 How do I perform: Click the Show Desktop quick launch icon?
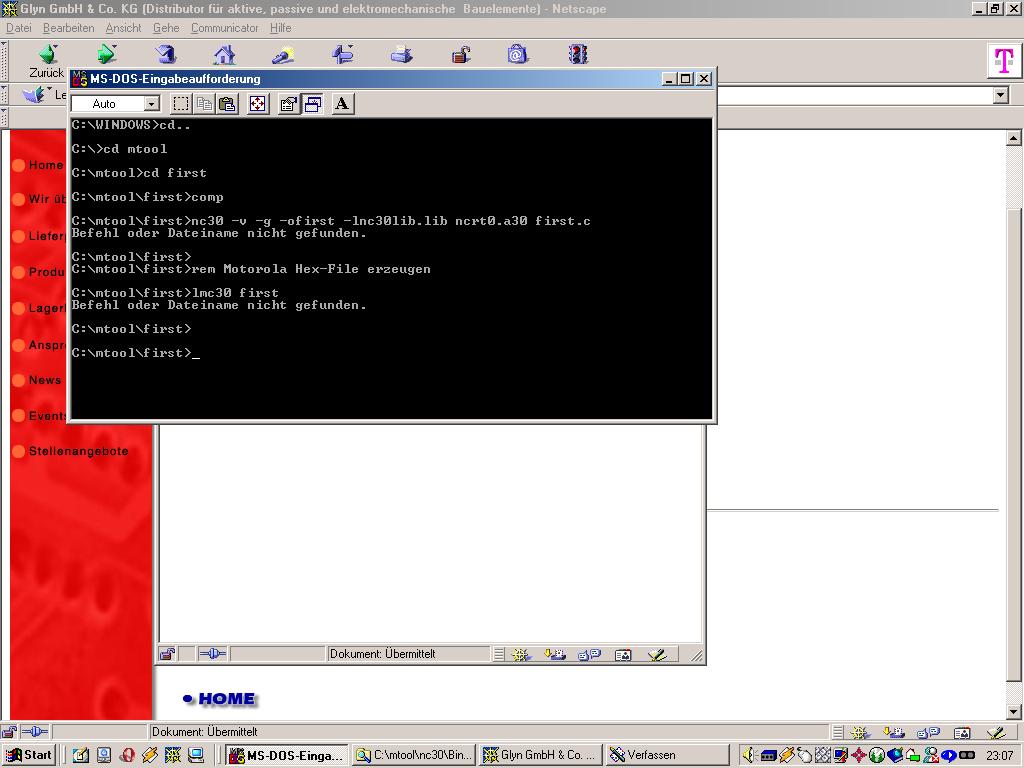(x=80, y=755)
